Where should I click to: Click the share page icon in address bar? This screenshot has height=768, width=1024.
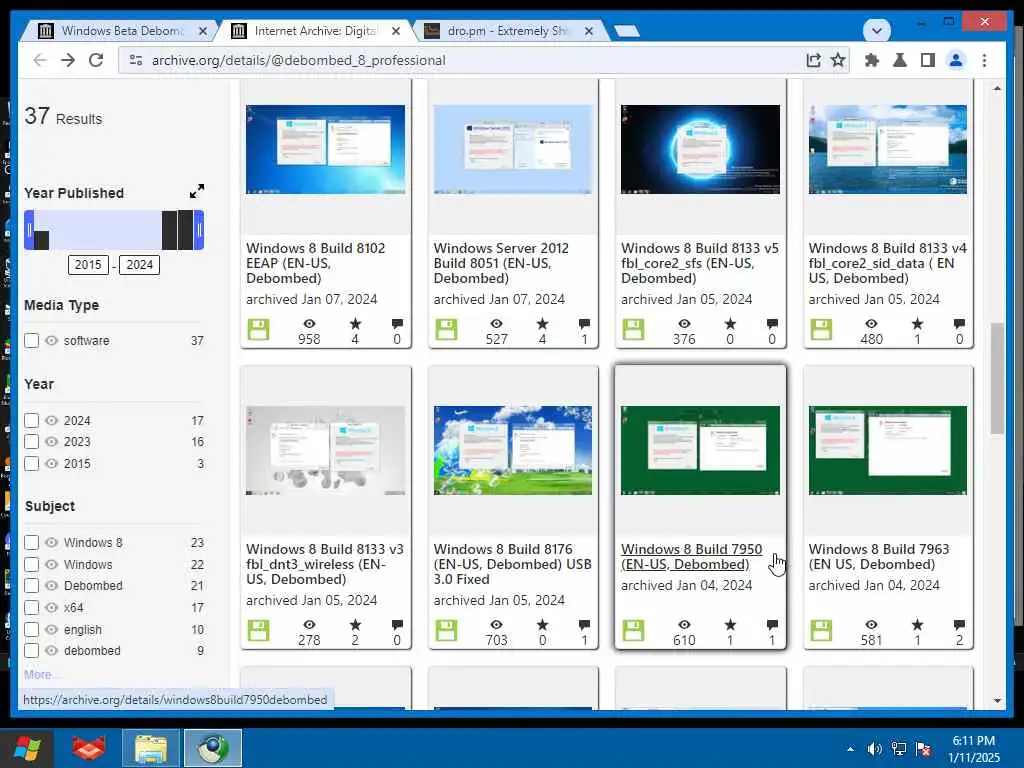click(x=813, y=60)
